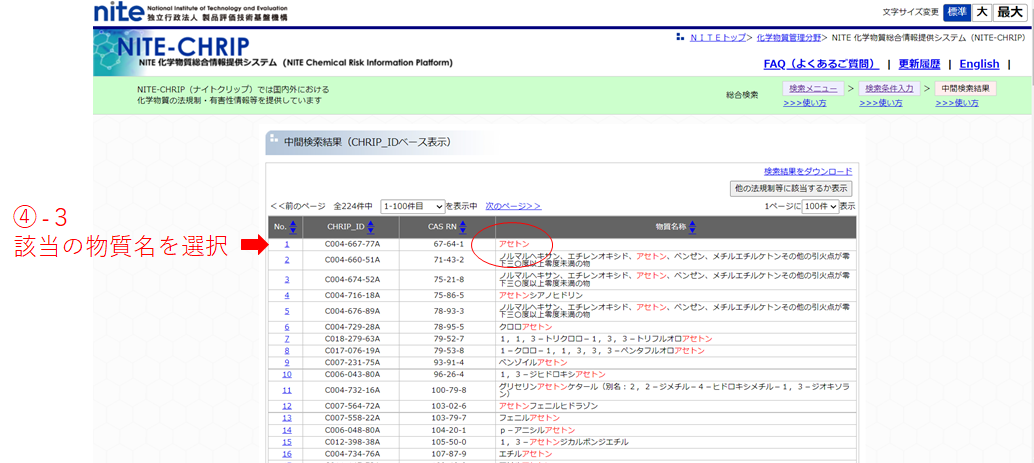The width and height of the screenshot is (1034, 463).
Task: Click the <<前のページ label
Action: coord(297,206)
